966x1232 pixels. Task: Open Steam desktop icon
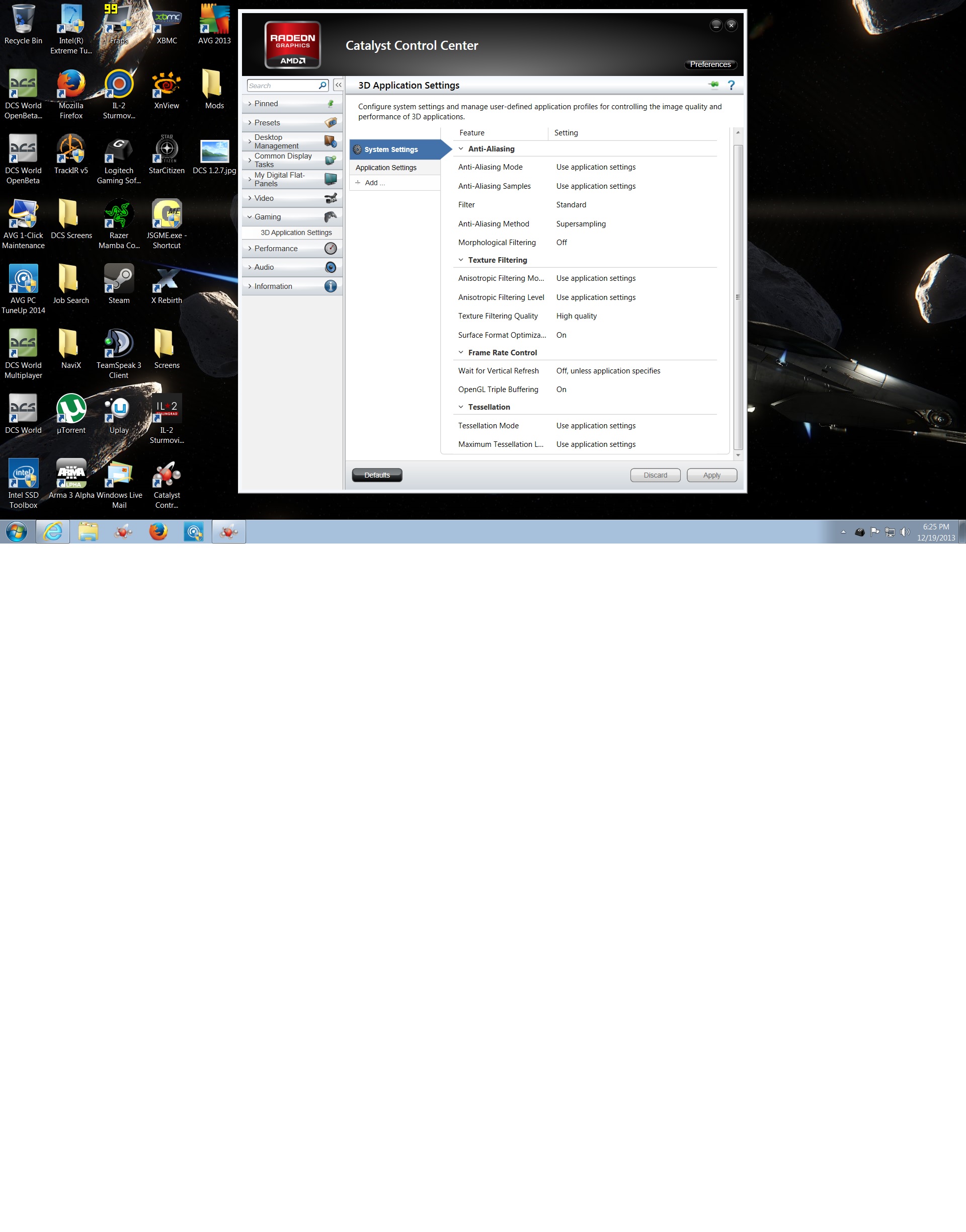click(119, 284)
